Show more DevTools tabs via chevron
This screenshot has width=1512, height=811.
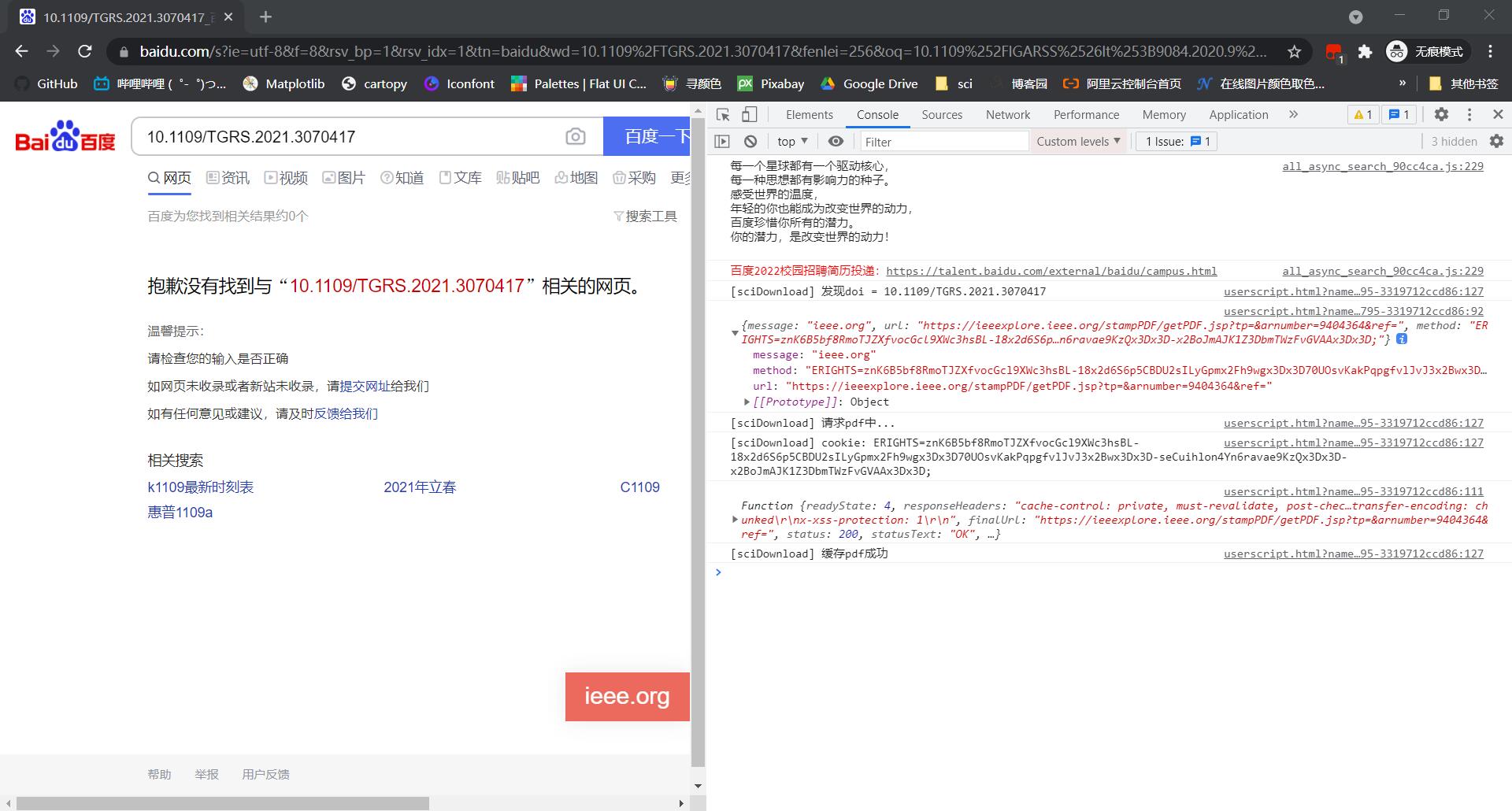pos(1293,115)
